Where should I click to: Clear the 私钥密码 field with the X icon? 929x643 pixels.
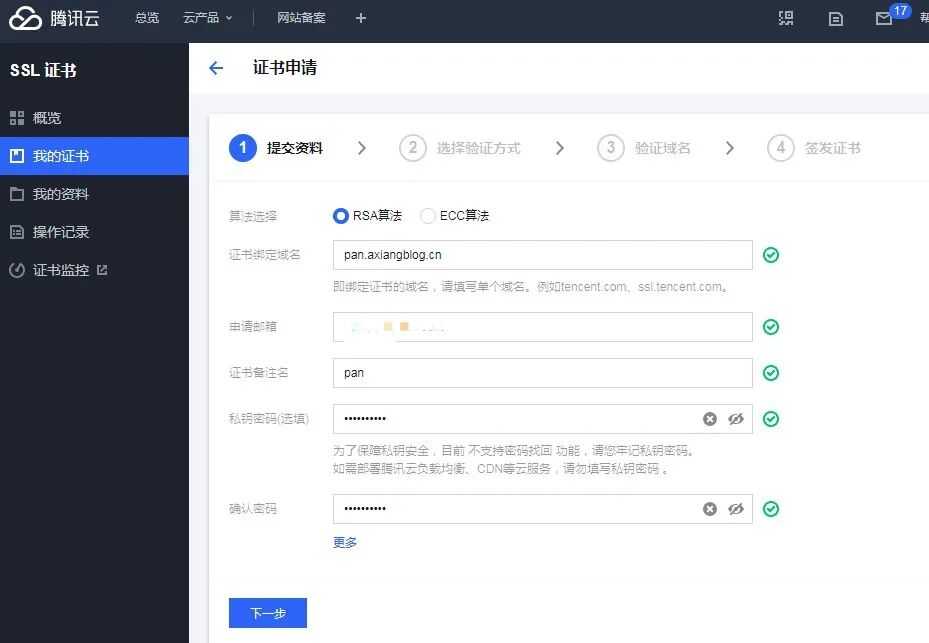coord(710,419)
